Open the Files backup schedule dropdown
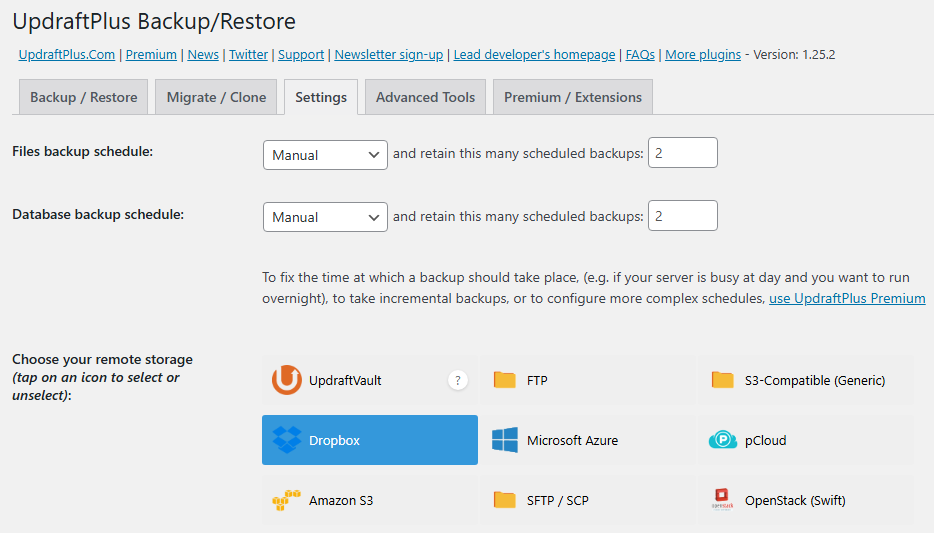 tap(325, 155)
